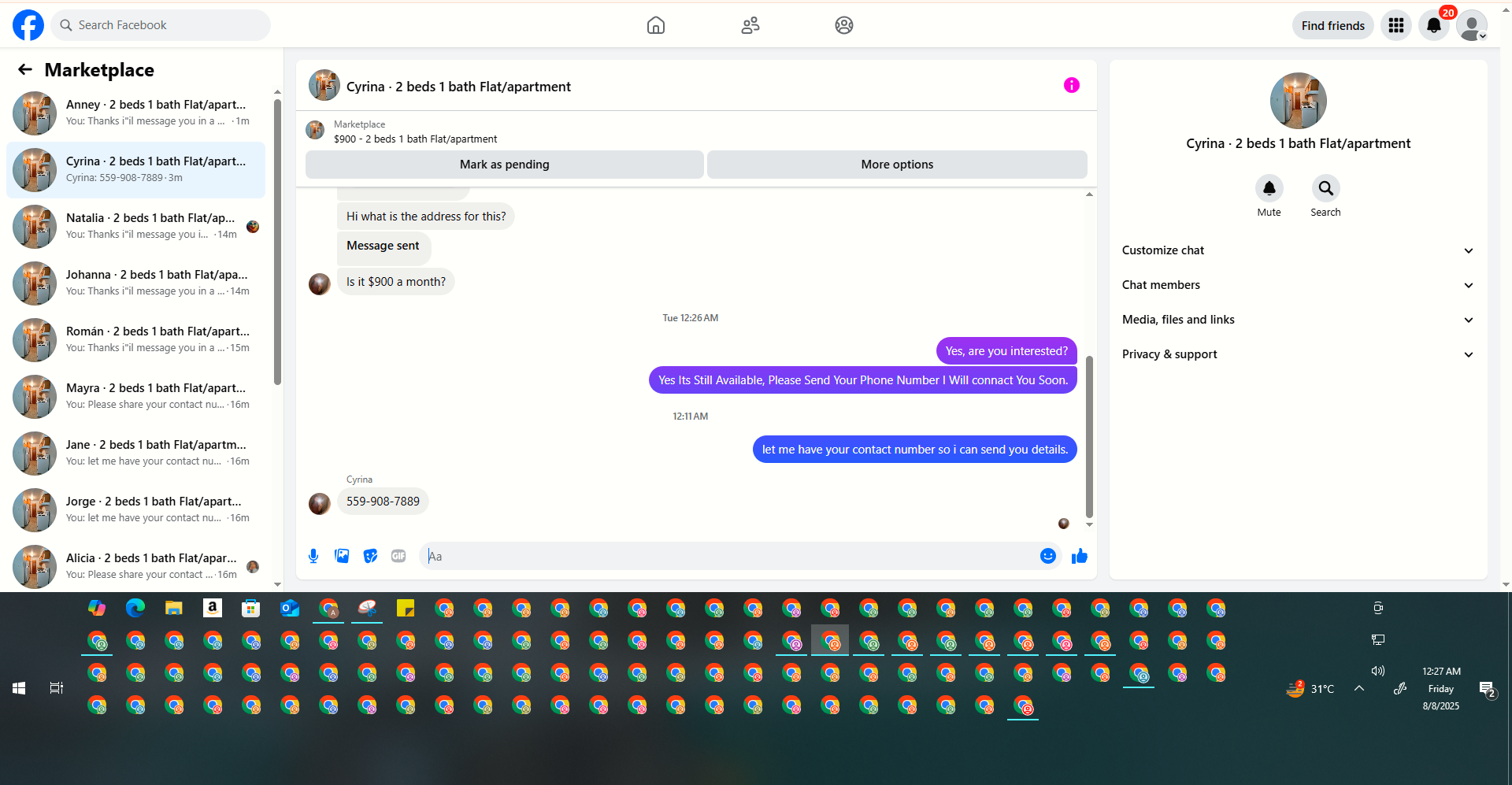Image resolution: width=1512 pixels, height=785 pixels.
Task: Open Amazon app on taskbar
Action: [x=213, y=608]
